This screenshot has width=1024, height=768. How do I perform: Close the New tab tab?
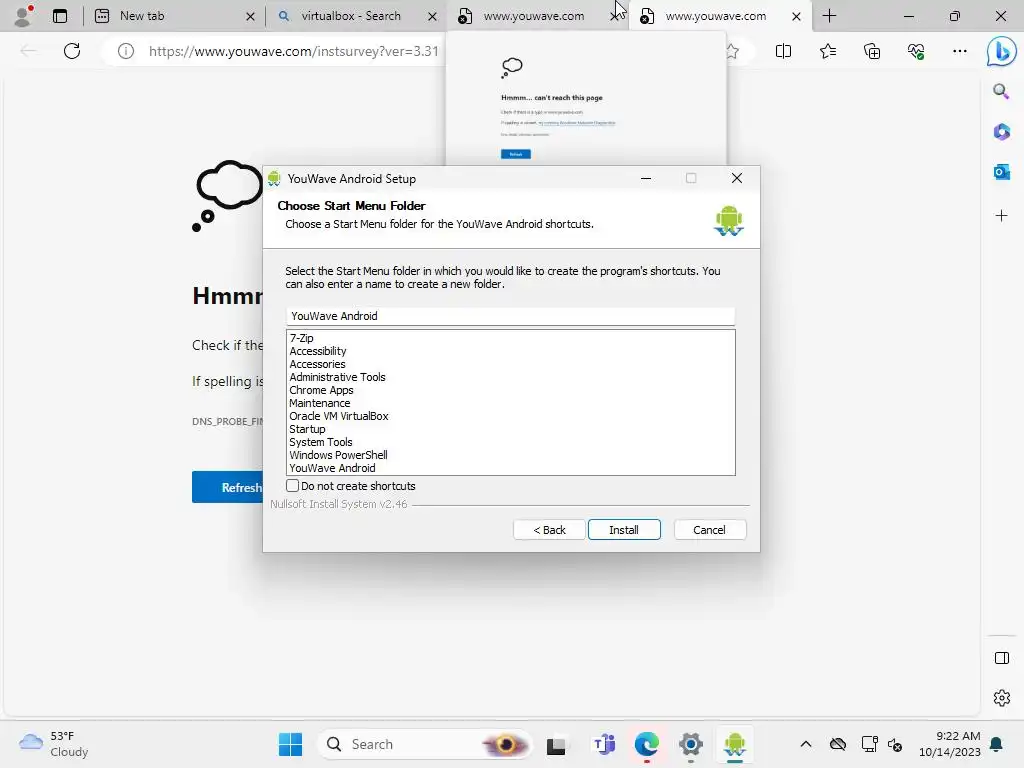(x=250, y=16)
